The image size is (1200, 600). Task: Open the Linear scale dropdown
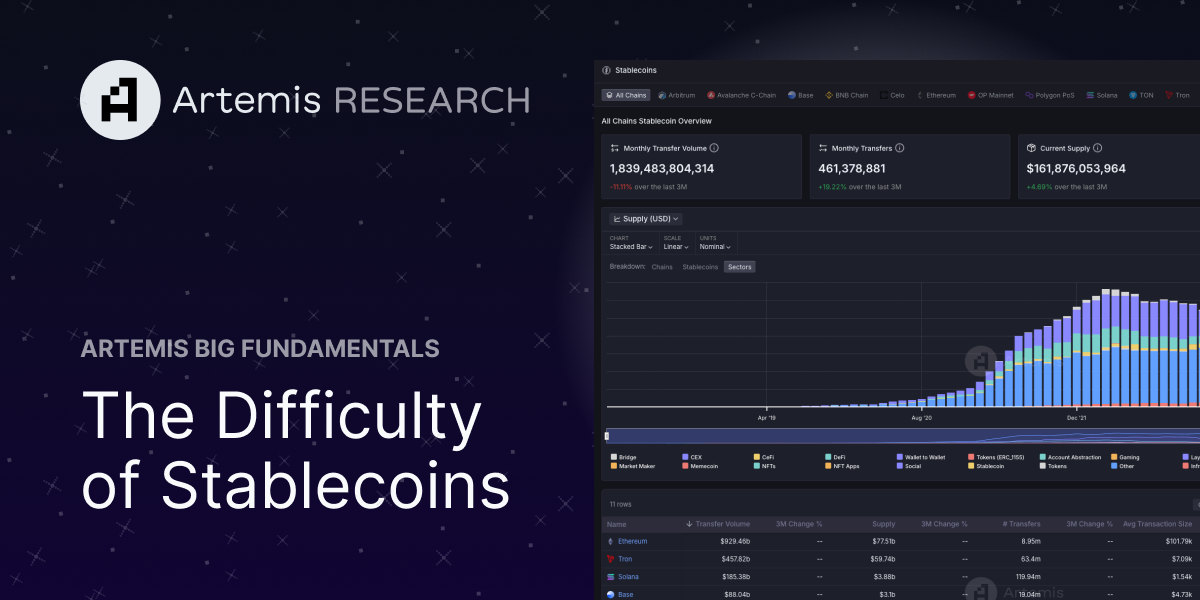click(677, 246)
